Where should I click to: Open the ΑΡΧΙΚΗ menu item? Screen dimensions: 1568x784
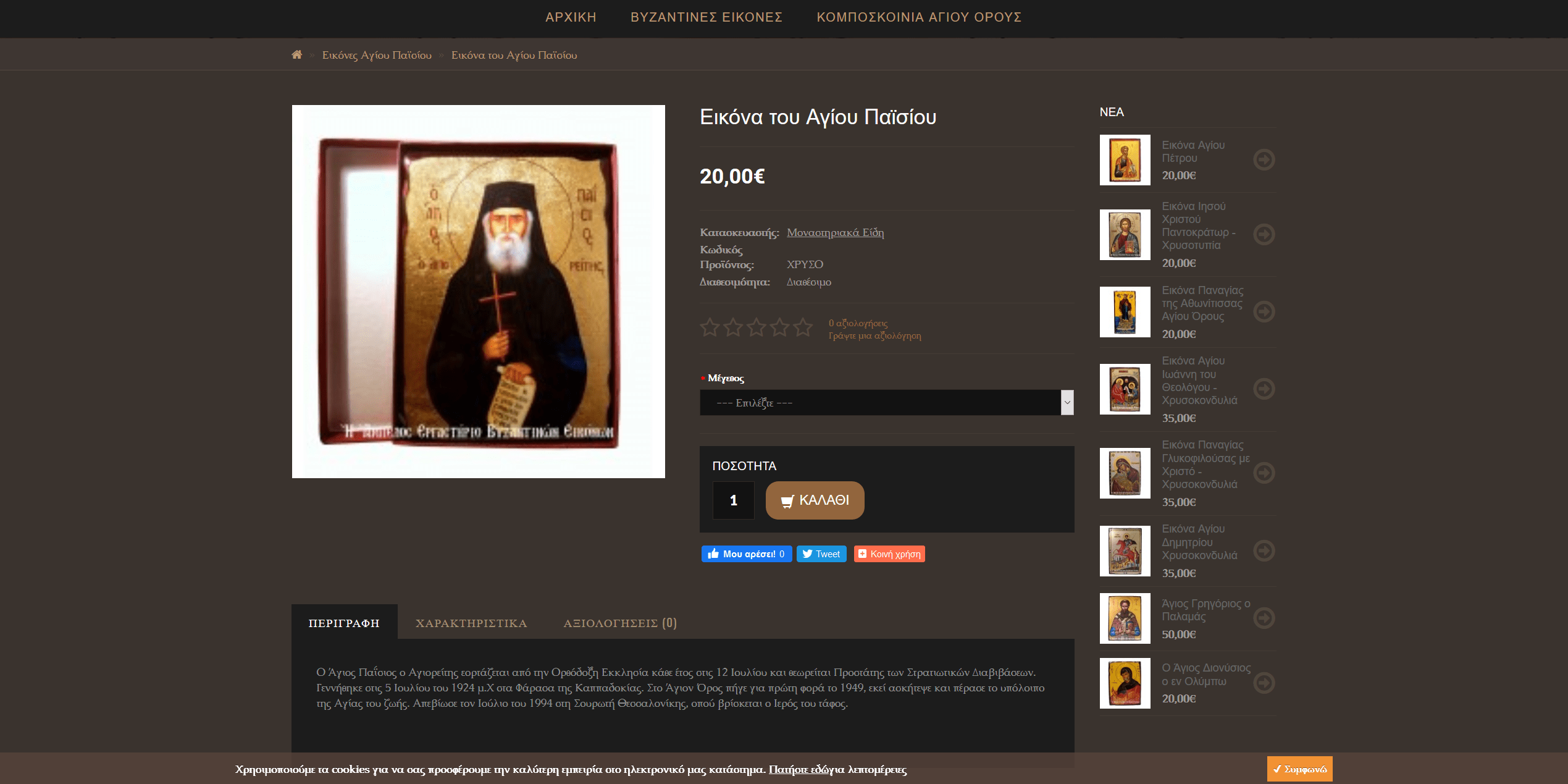click(571, 17)
